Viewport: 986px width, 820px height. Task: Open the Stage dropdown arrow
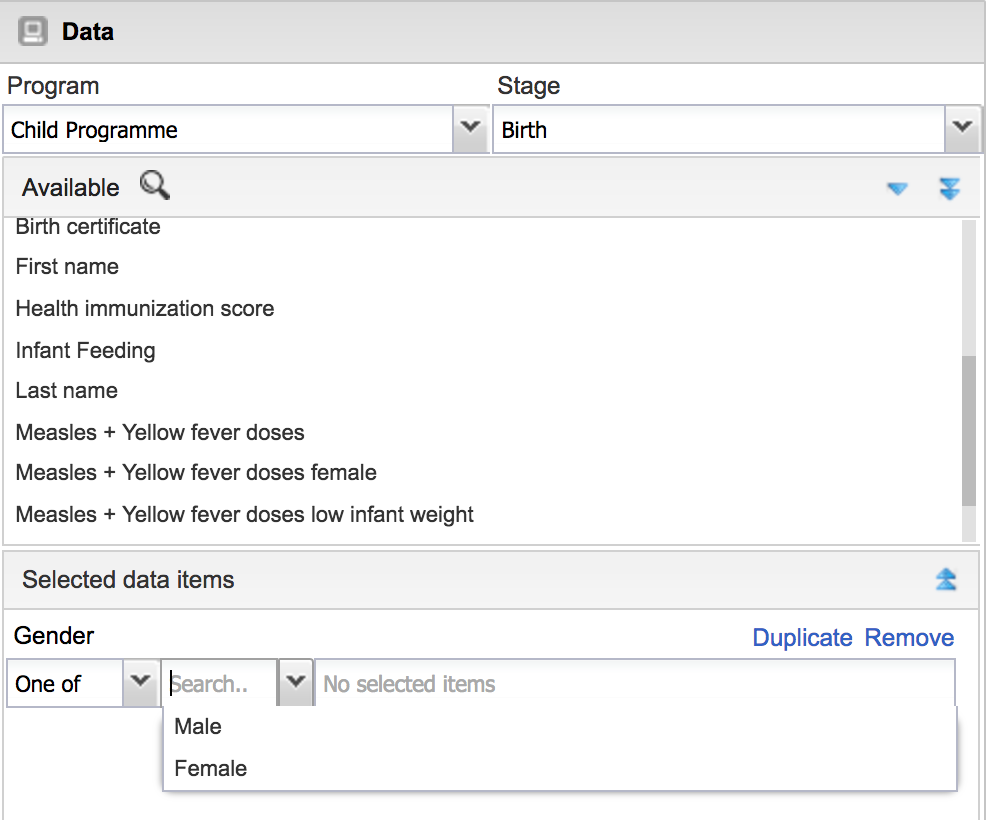pos(961,129)
